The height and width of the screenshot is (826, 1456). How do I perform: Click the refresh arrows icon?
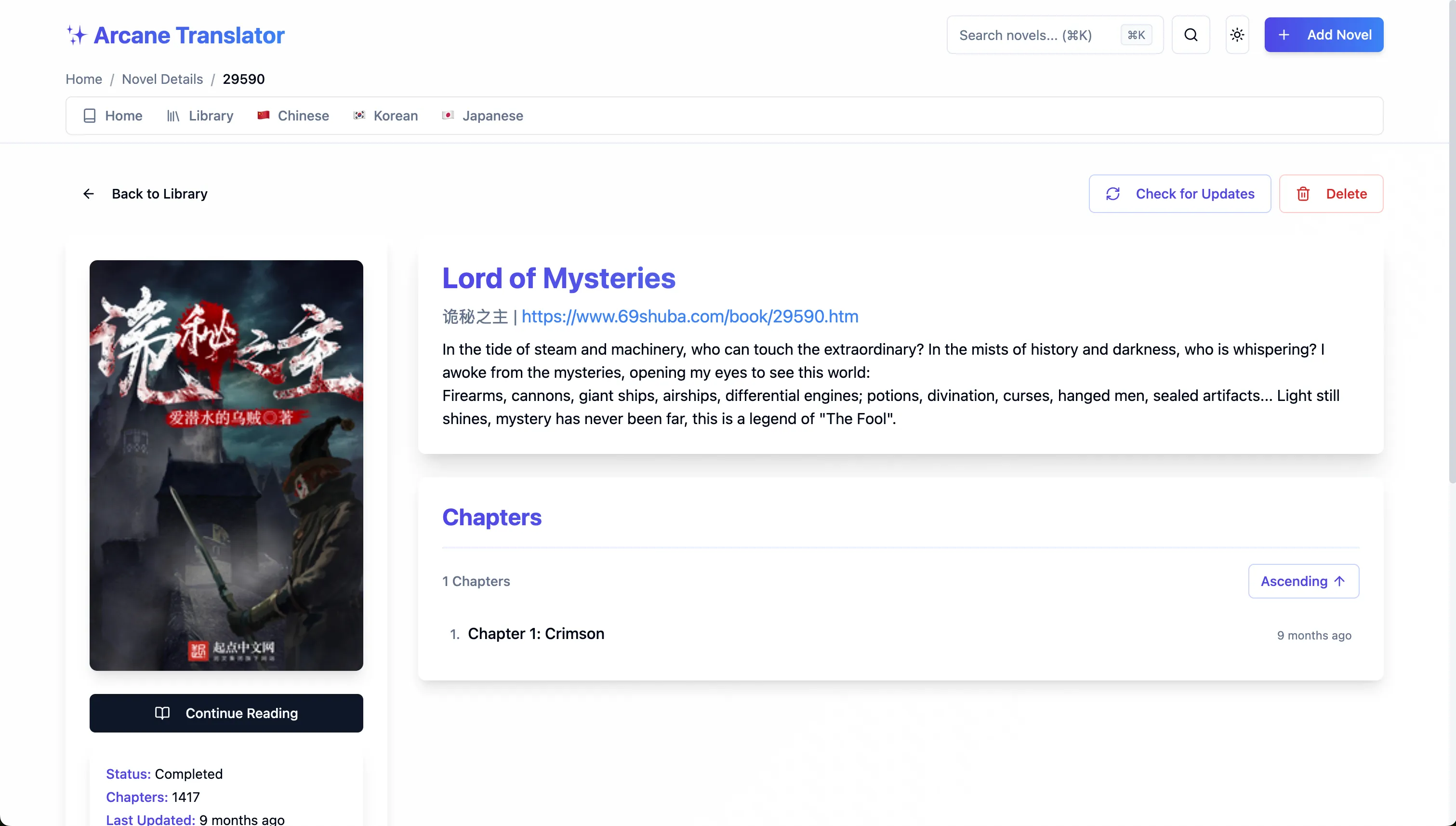pyautogui.click(x=1113, y=194)
